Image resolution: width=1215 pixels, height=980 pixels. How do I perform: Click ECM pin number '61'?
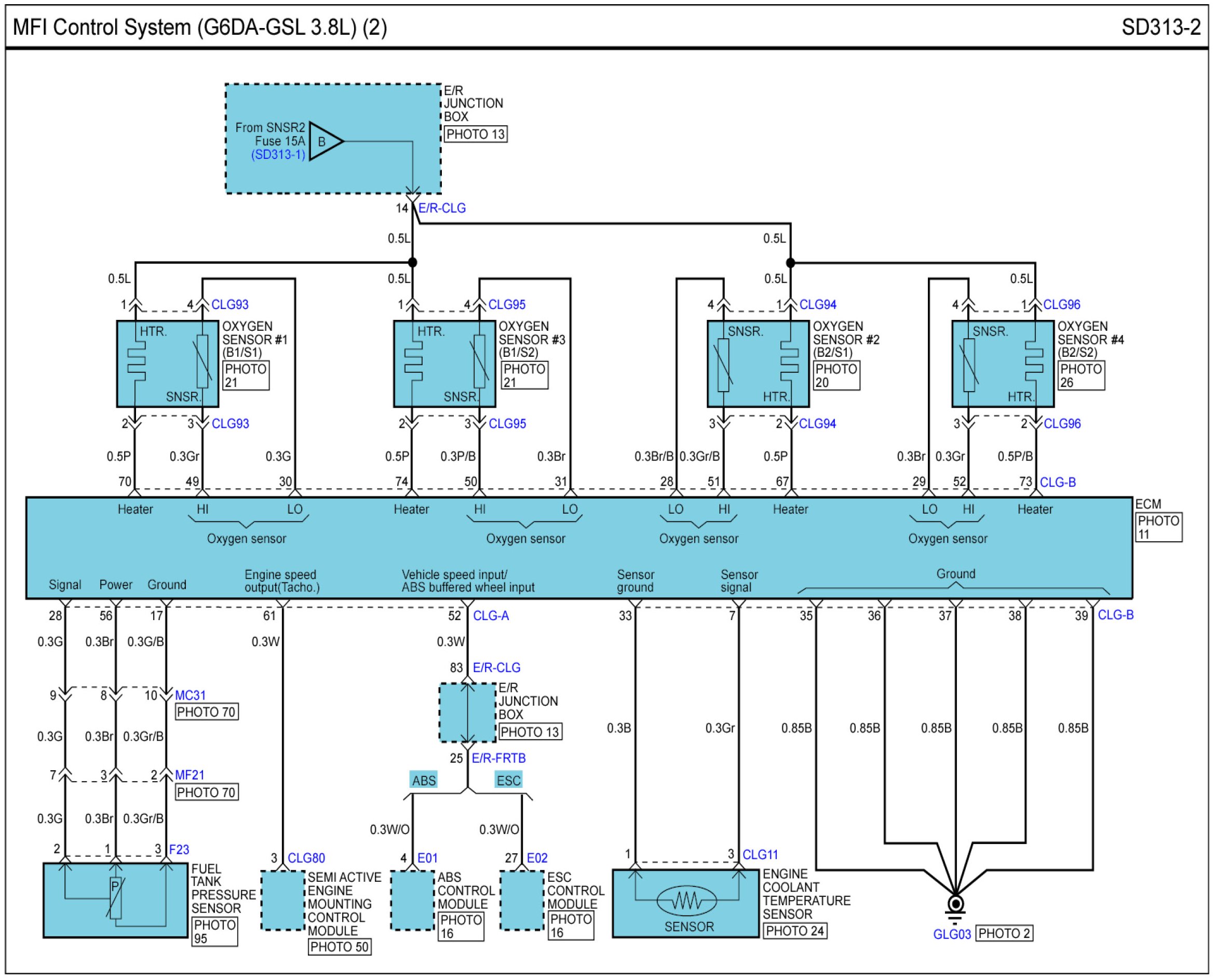[270, 616]
